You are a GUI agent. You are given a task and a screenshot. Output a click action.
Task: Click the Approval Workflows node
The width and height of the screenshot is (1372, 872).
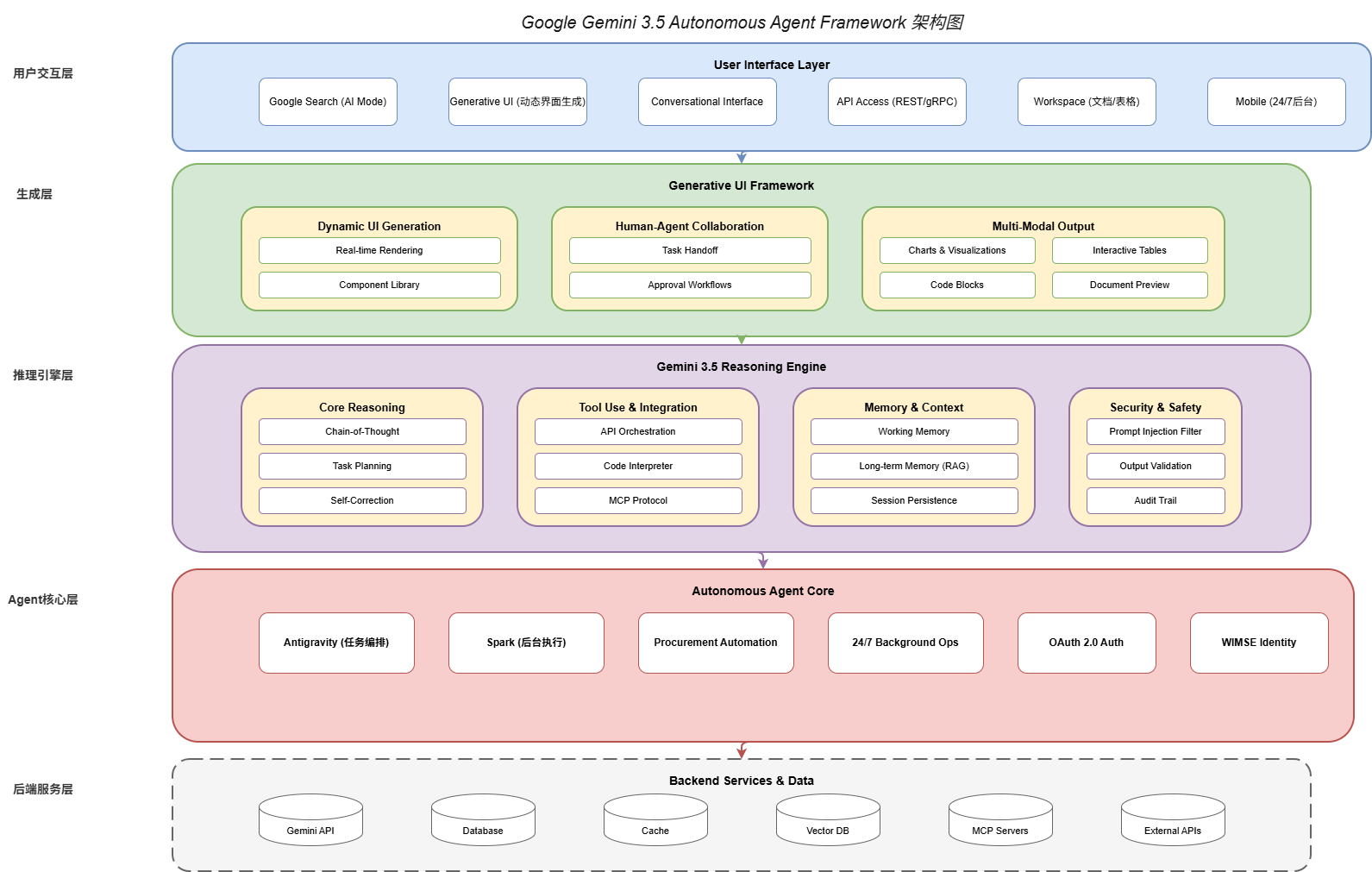(690, 285)
